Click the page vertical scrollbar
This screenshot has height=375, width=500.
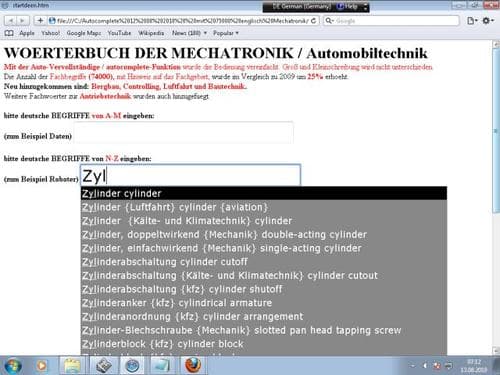[496, 197]
